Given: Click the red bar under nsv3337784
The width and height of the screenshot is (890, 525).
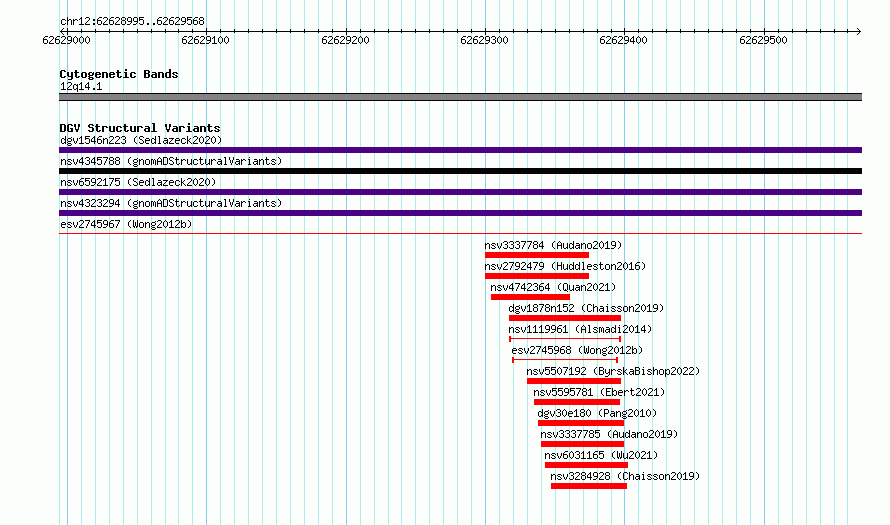Looking at the screenshot, I should click(x=536, y=255).
